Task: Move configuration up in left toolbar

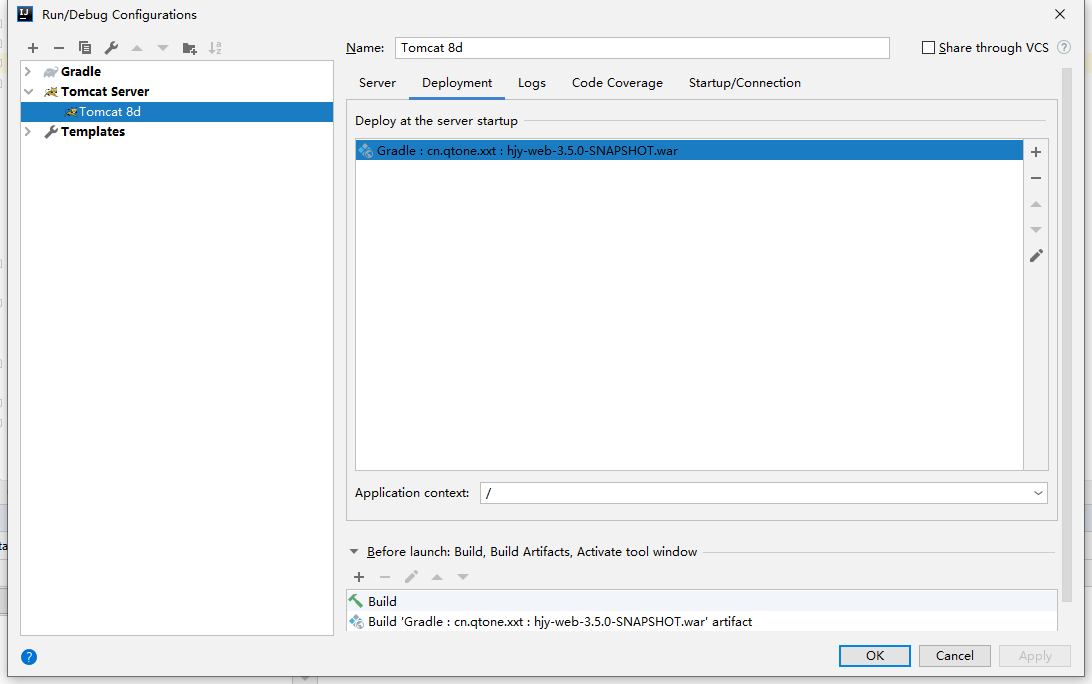Action: pos(137,48)
